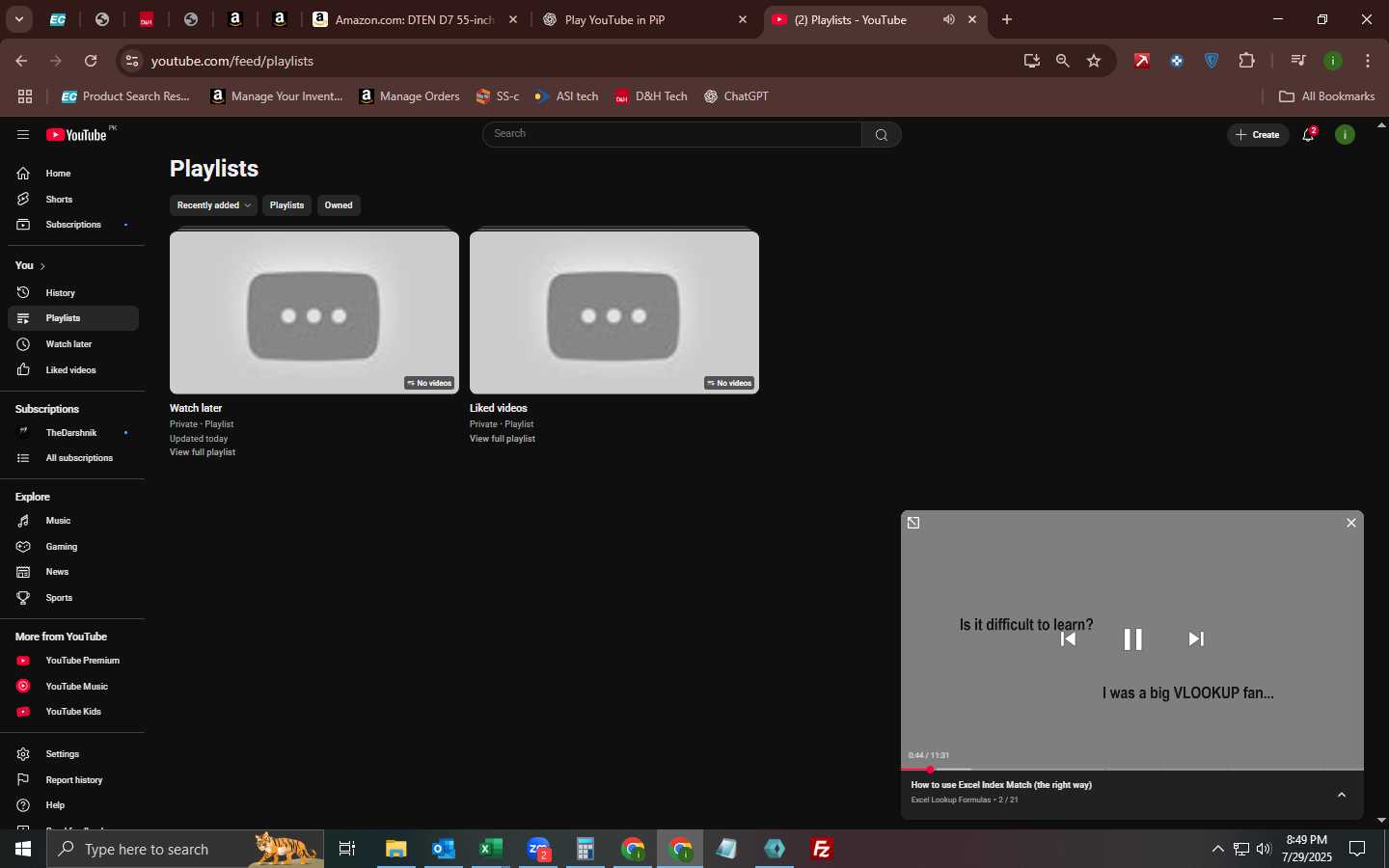Open All subscriptions list
The width and height of the screenshot is (1389, 868).
pos(73,458)
